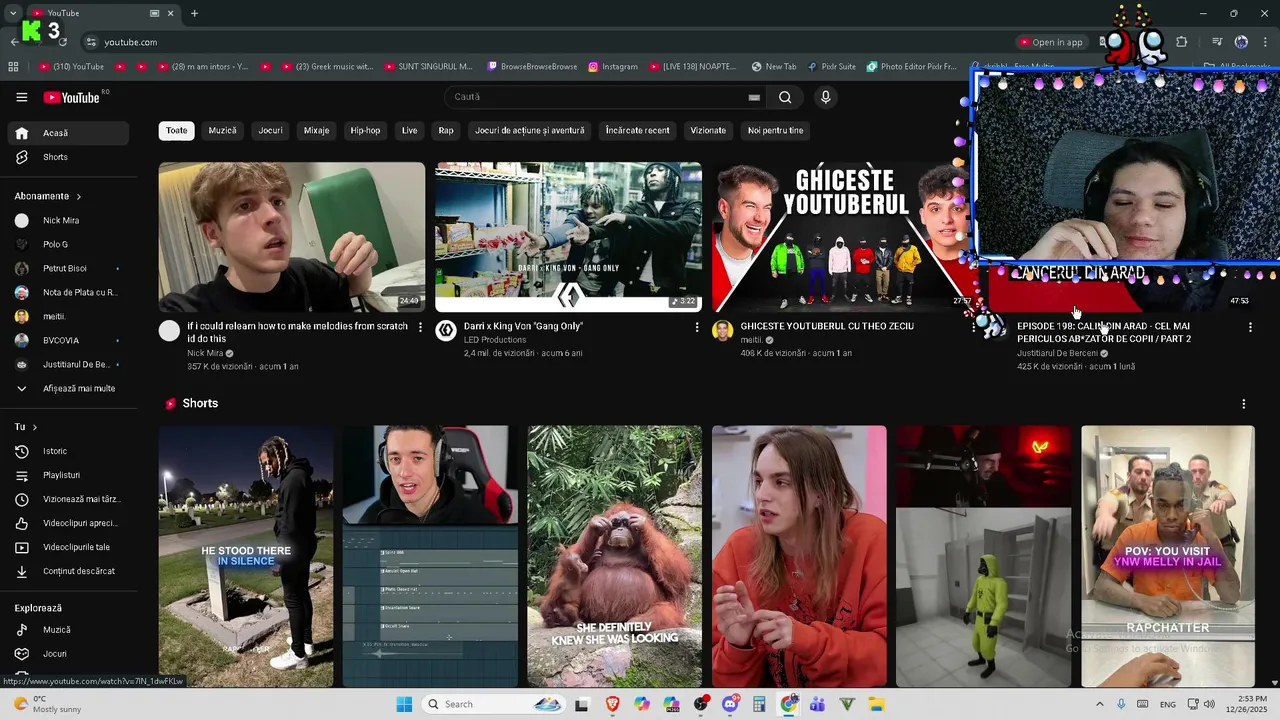Open Brave browser from taskbar
The height and width of the screenshot is (720, 1280).
(x=613, y=704)
